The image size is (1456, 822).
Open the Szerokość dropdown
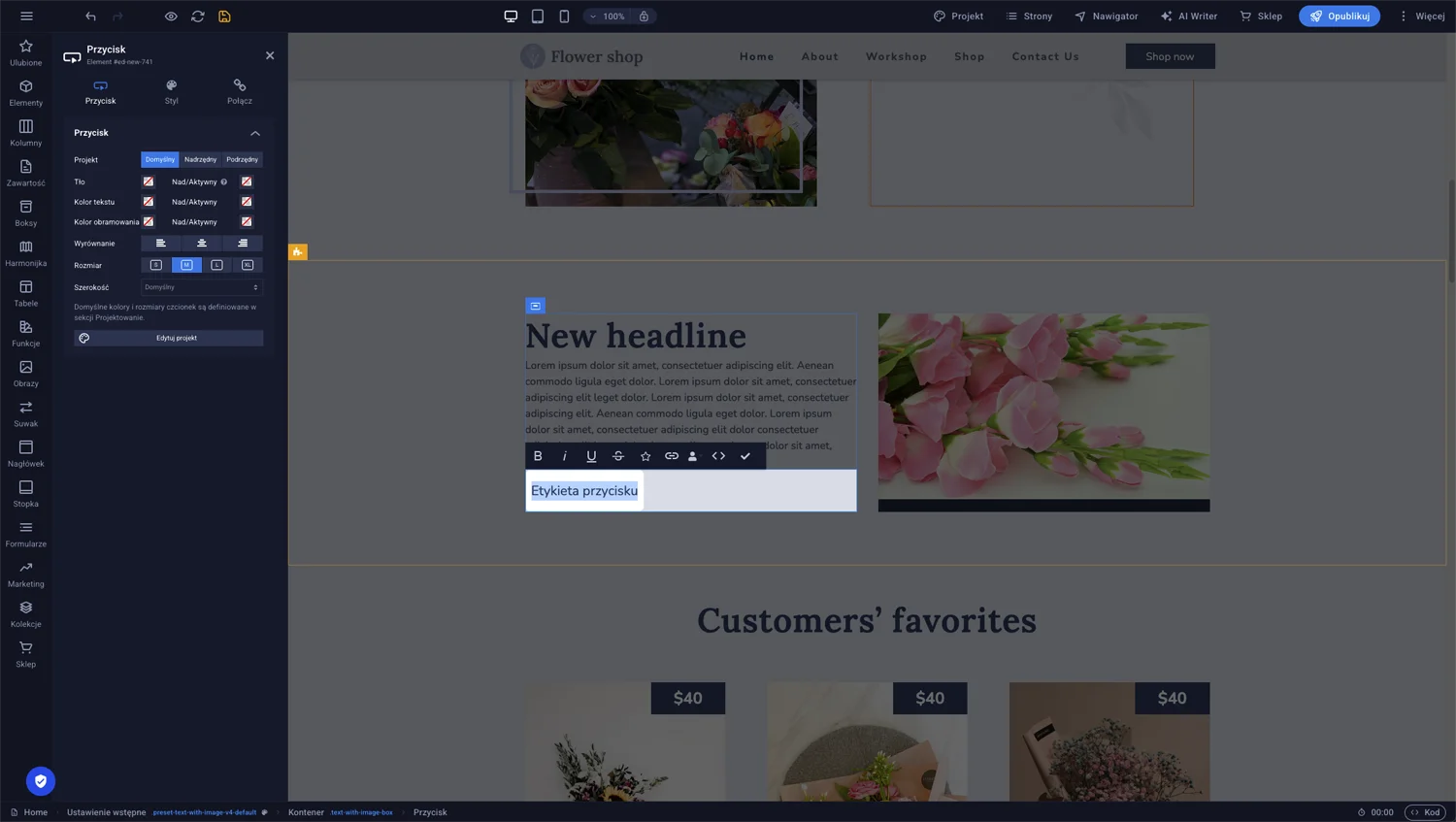pos(202,287)
